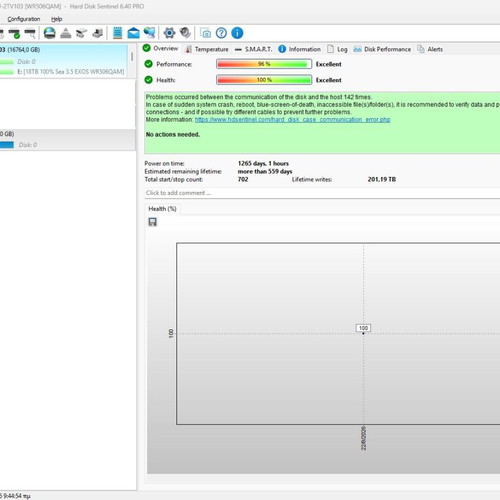Click the envelope send-mail toolbar icon
This screenshot has width=500, height=500.
(x=133, y=33)
